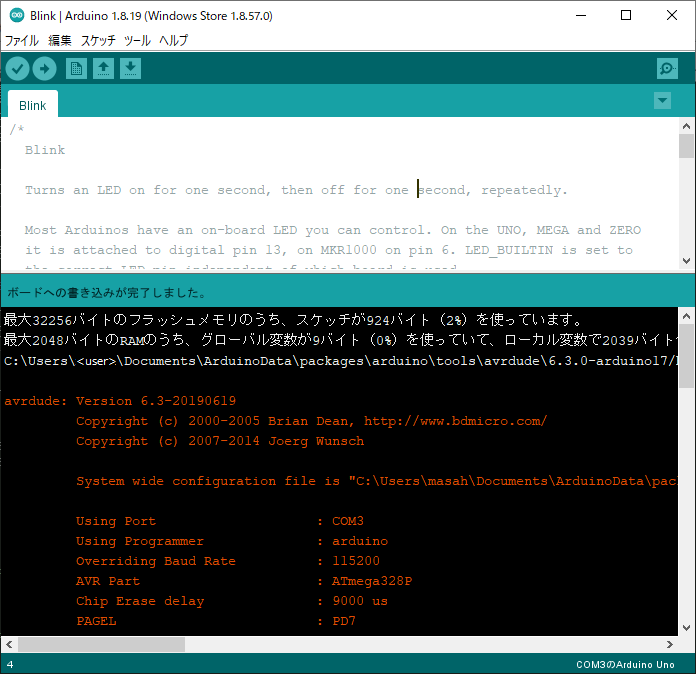Click the editor scrollbar up arrow

point(686,127)
